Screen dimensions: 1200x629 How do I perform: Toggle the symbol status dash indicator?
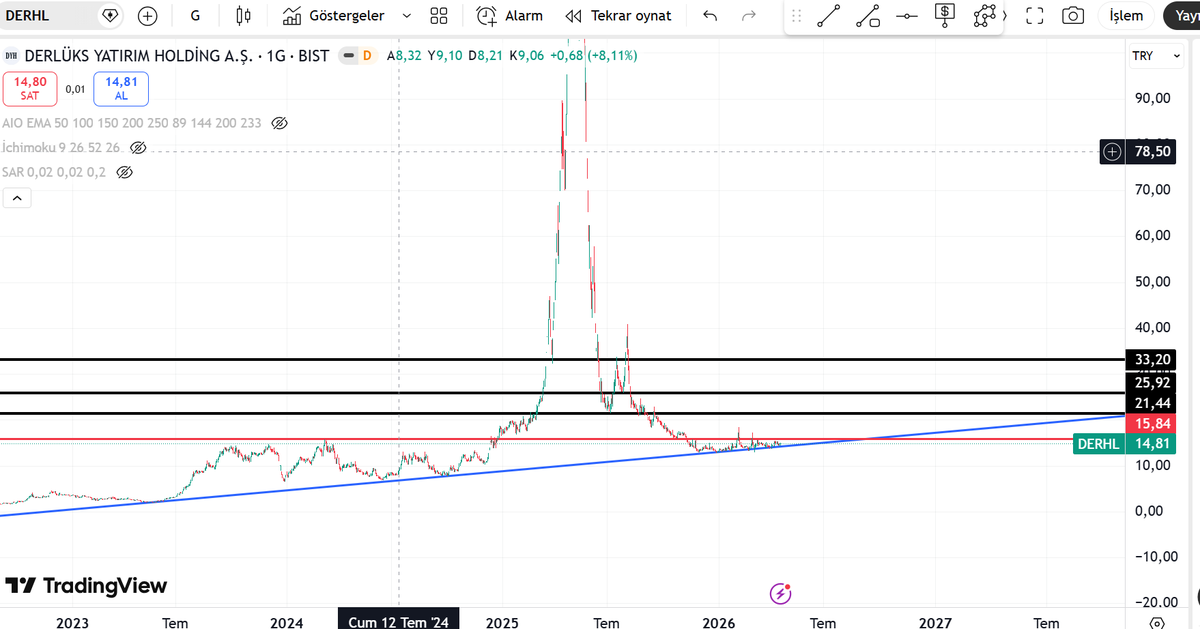click(348, 56)
